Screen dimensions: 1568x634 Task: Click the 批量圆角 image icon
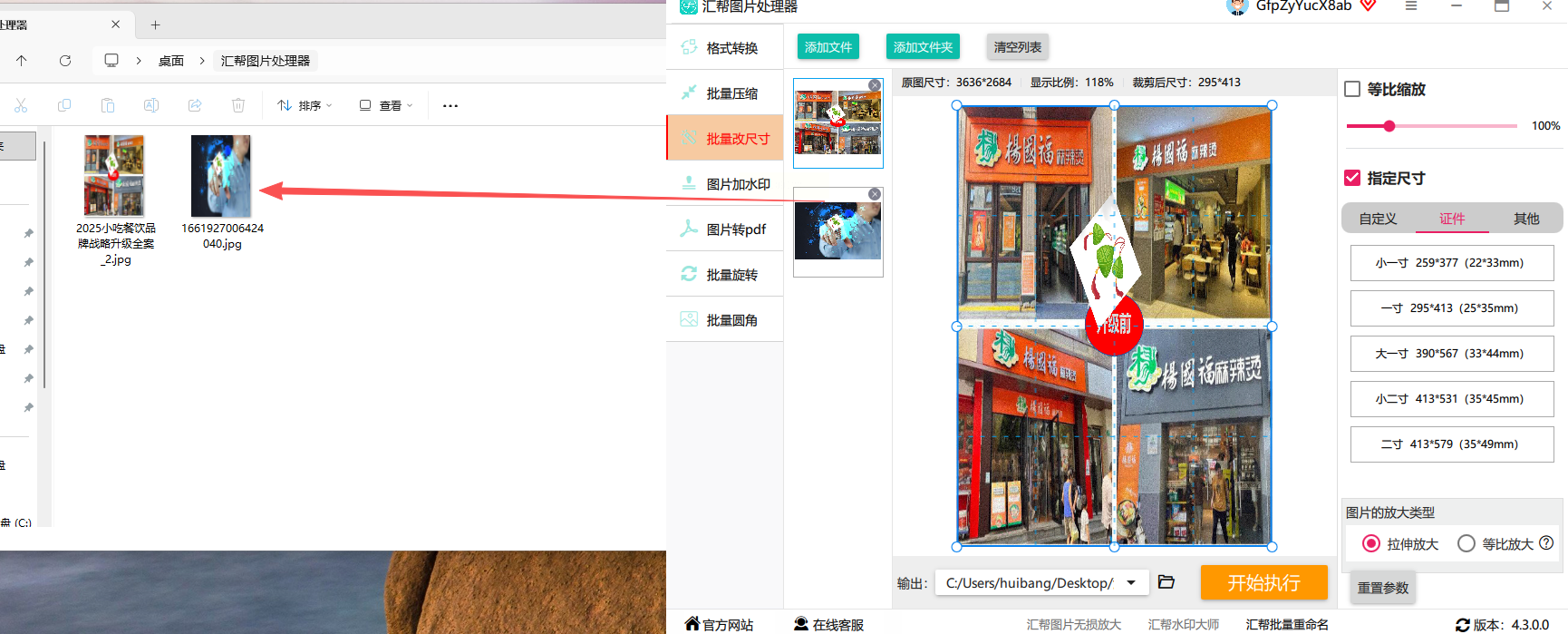click(689, 319)
